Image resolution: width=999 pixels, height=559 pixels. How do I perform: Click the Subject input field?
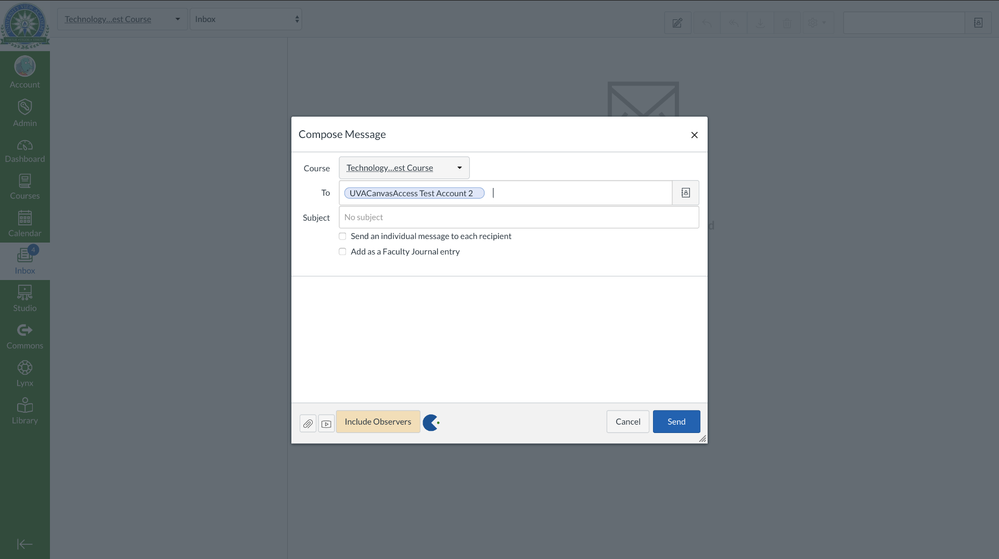click(x=518, y=217)
